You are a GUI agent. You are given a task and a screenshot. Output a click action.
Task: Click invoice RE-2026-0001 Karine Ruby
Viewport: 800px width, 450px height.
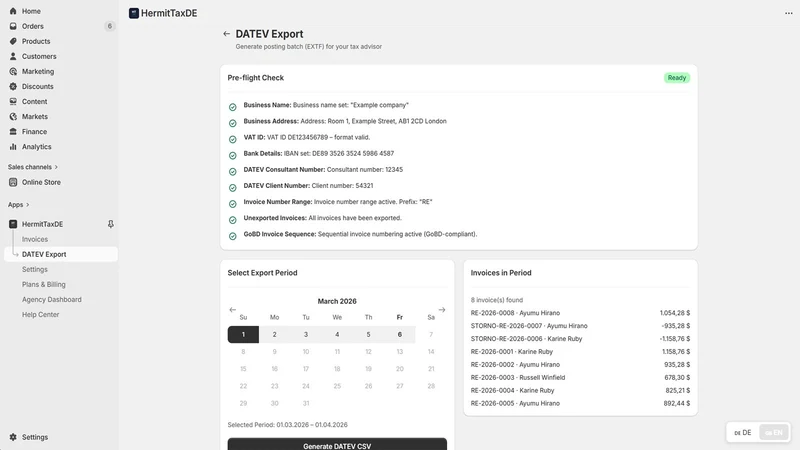tap(512, 352)
